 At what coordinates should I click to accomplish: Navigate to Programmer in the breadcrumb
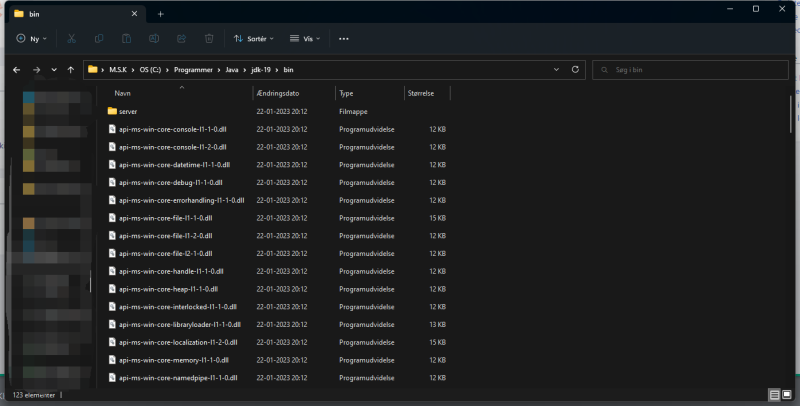click(193, 70)
